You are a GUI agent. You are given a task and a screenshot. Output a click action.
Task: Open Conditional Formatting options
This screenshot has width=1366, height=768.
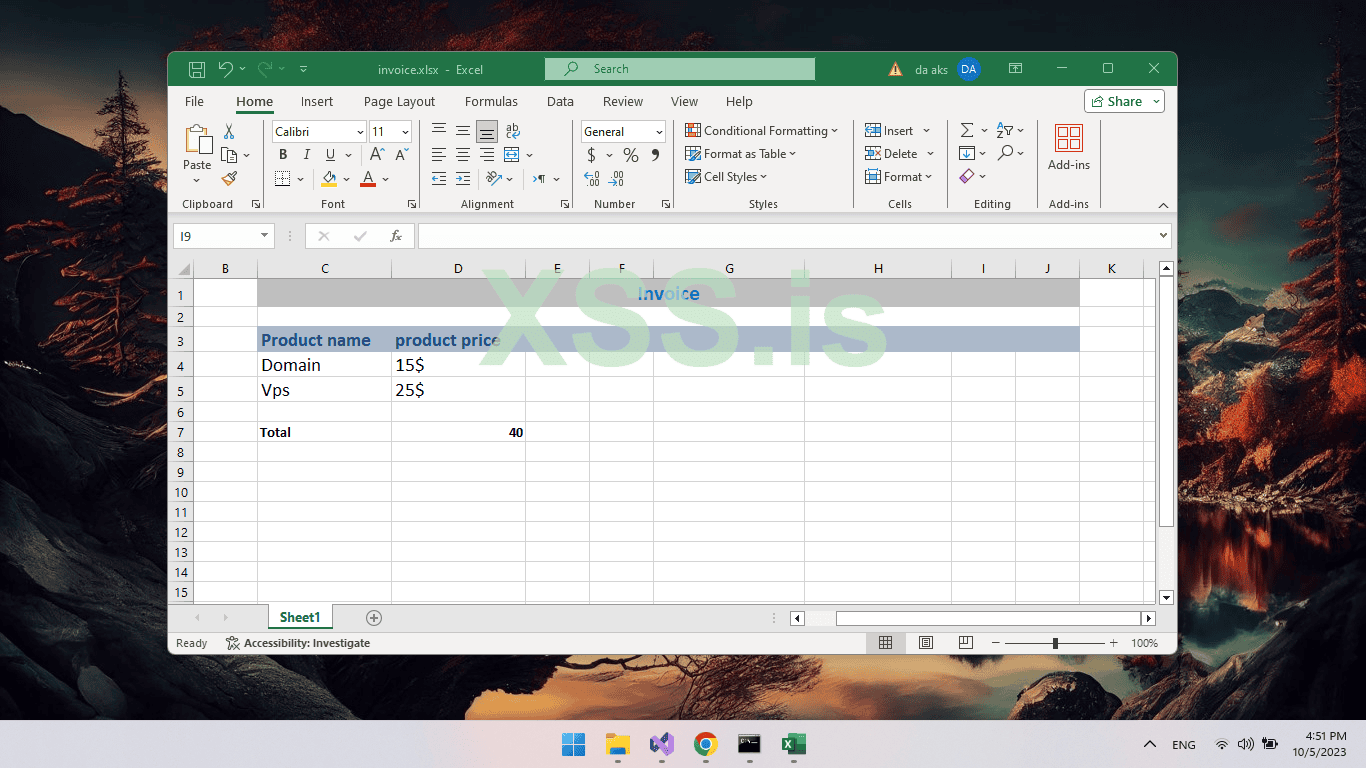762,130
